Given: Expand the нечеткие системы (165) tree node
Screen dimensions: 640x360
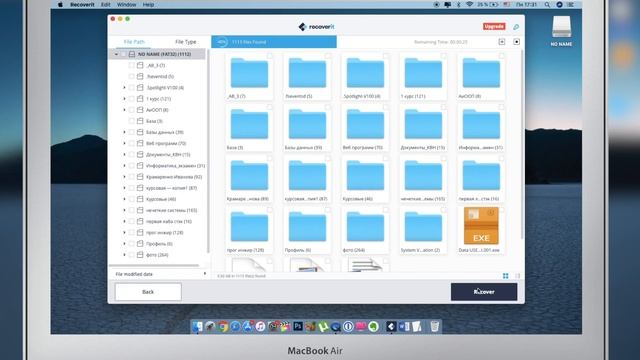Looking at the screenshot, I should pyautogui.click(x=124, y=210).
